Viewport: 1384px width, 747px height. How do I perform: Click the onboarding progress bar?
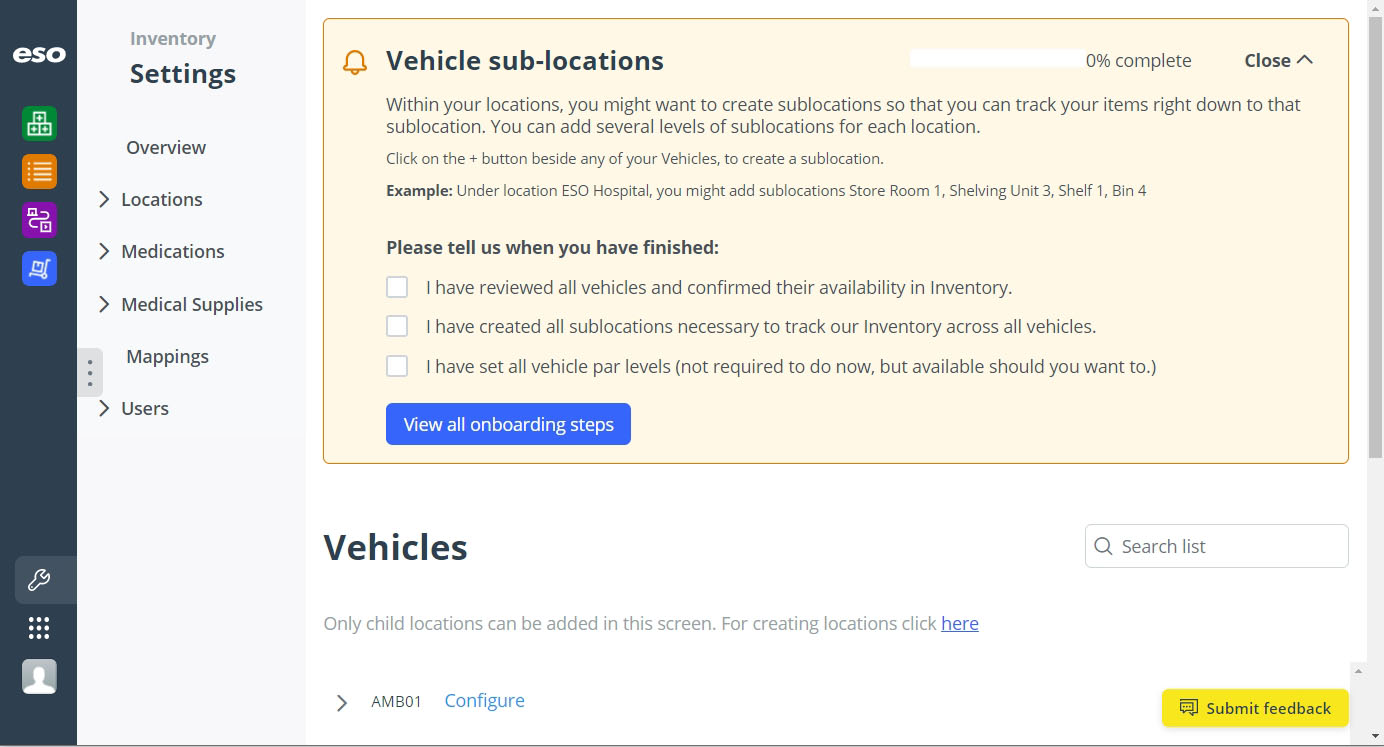tap(996, 60)
